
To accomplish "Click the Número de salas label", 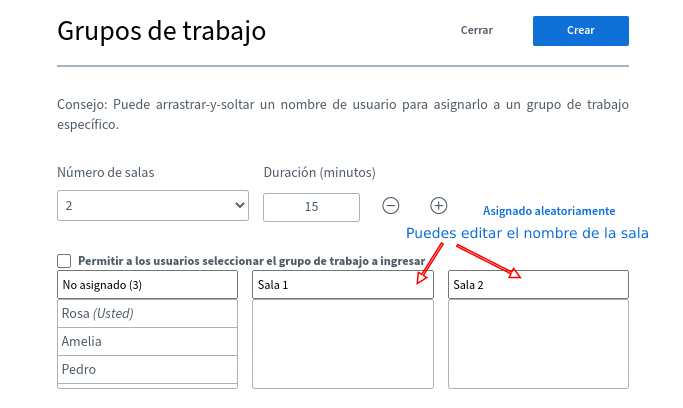I will tap(105, 172).
